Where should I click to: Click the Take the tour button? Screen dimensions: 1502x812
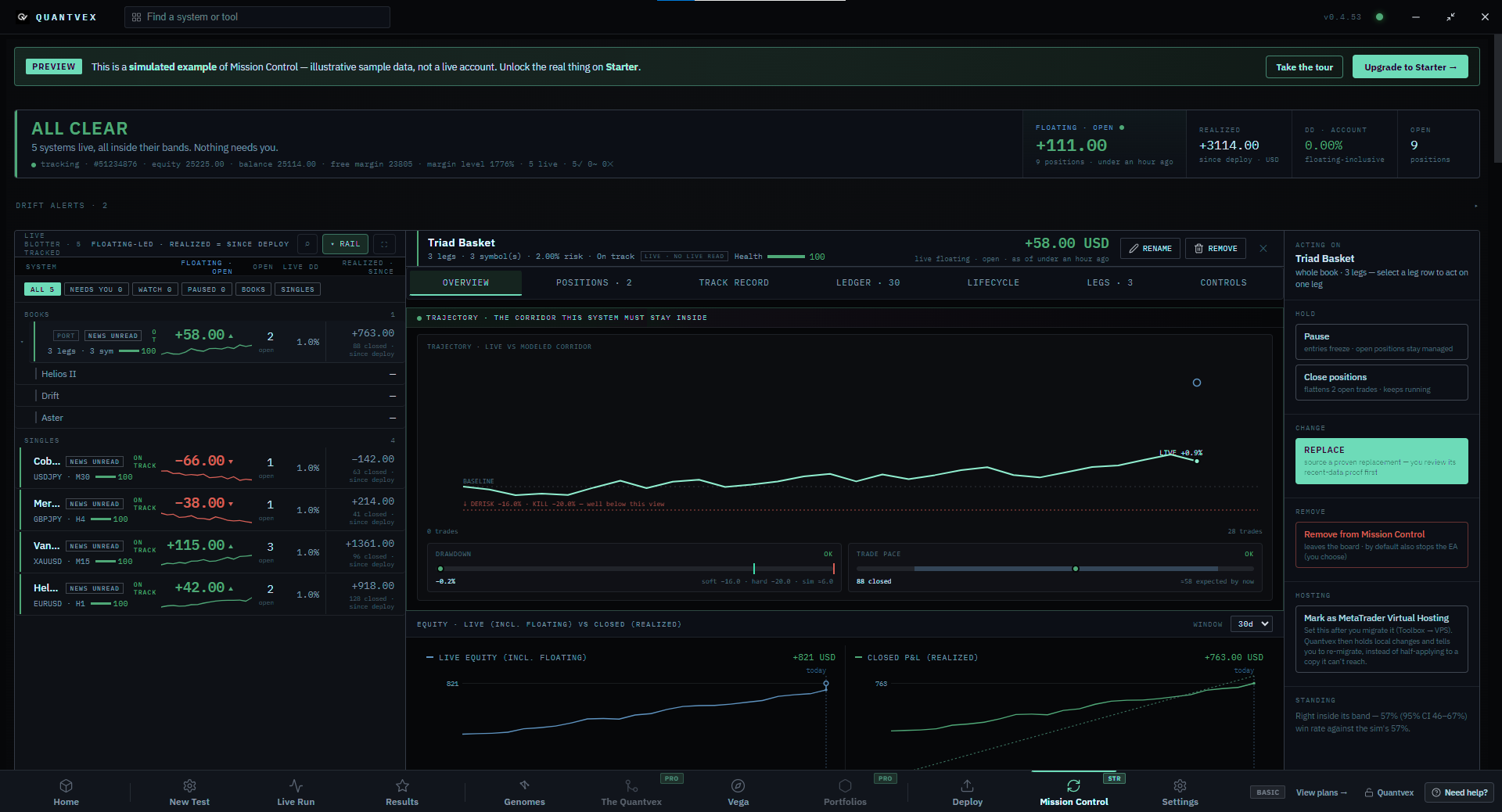coord(1304,67)
